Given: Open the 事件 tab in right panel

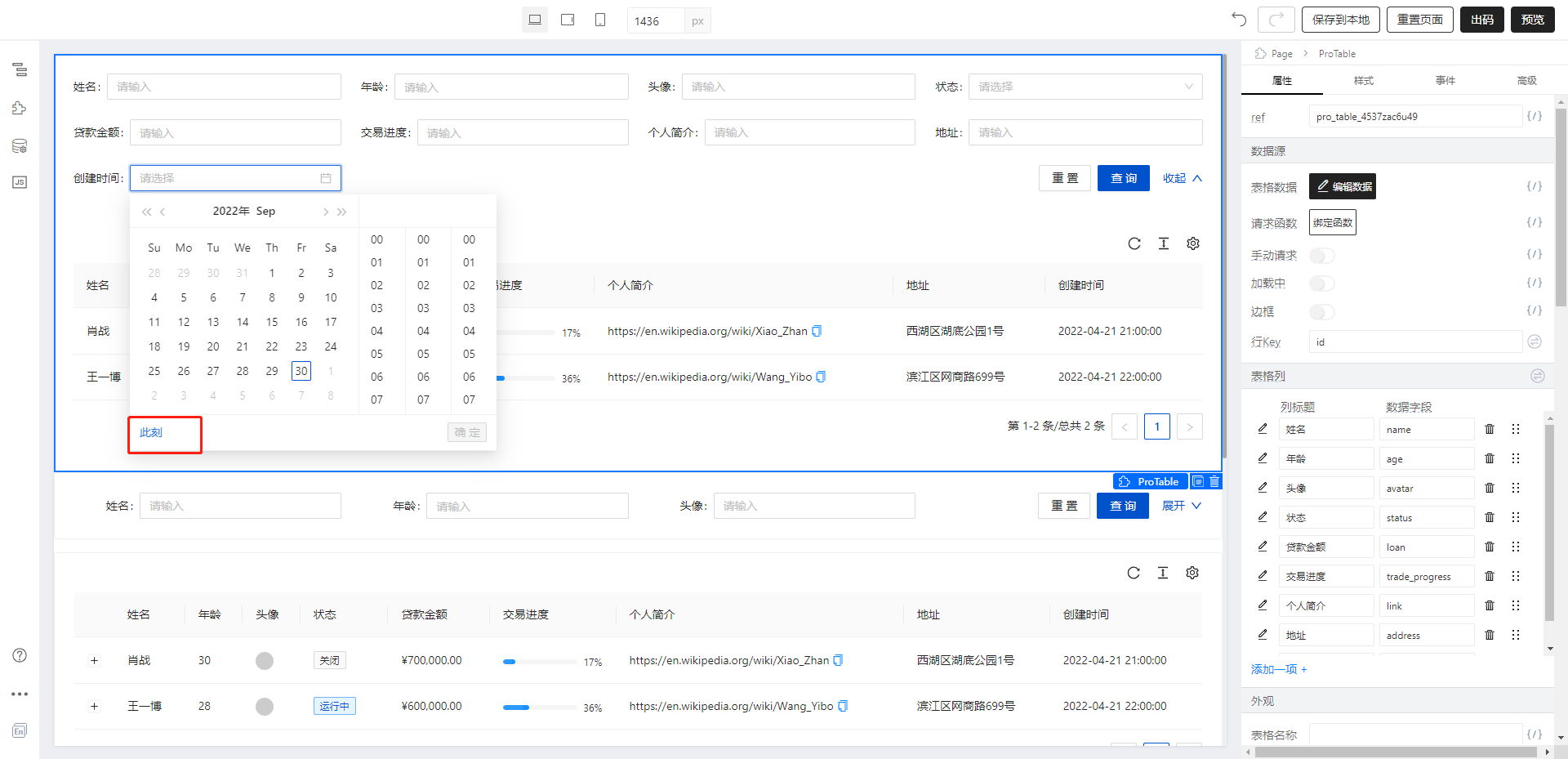Looking at the screenshot, I should (x=1445, y=81).
